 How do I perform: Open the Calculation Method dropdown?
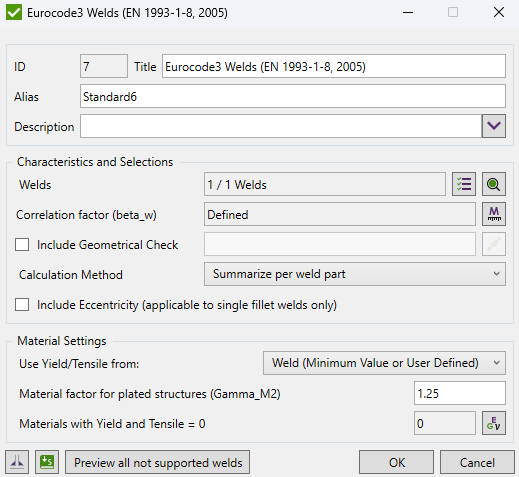pyautogui.click(x=355, y=274)
